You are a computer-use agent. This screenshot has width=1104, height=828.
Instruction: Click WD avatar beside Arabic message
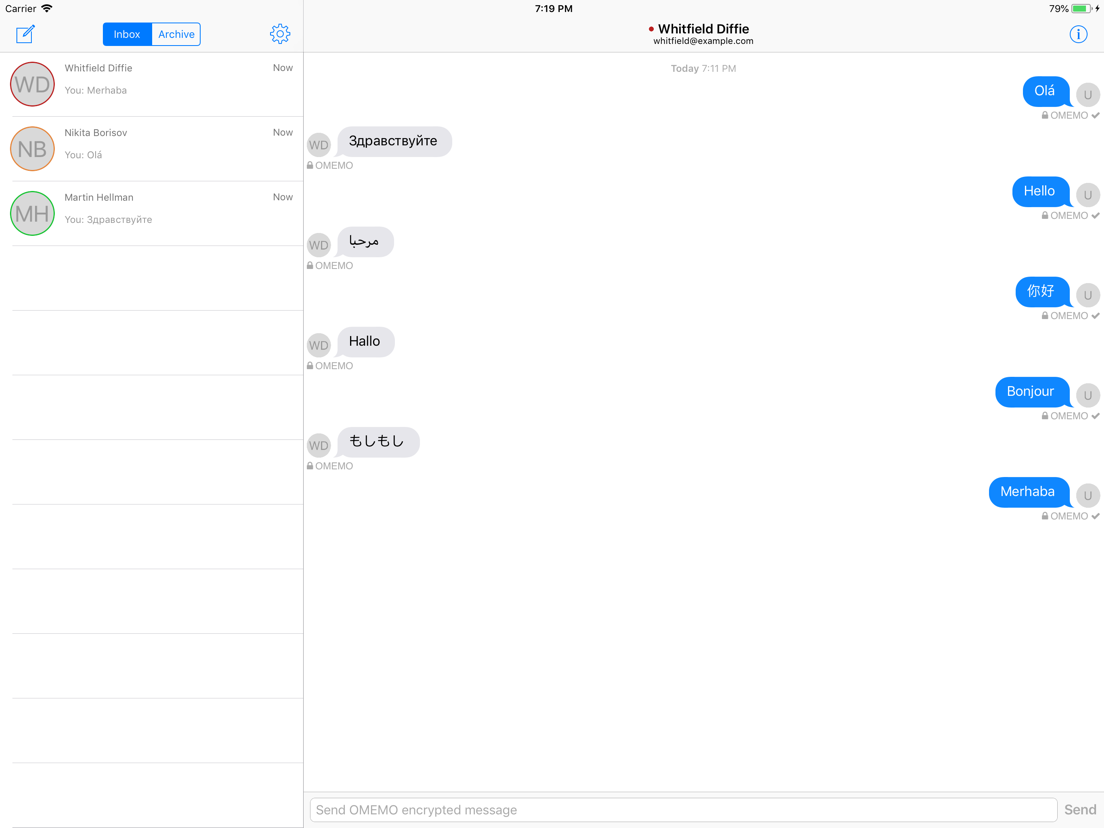point(319,245)
